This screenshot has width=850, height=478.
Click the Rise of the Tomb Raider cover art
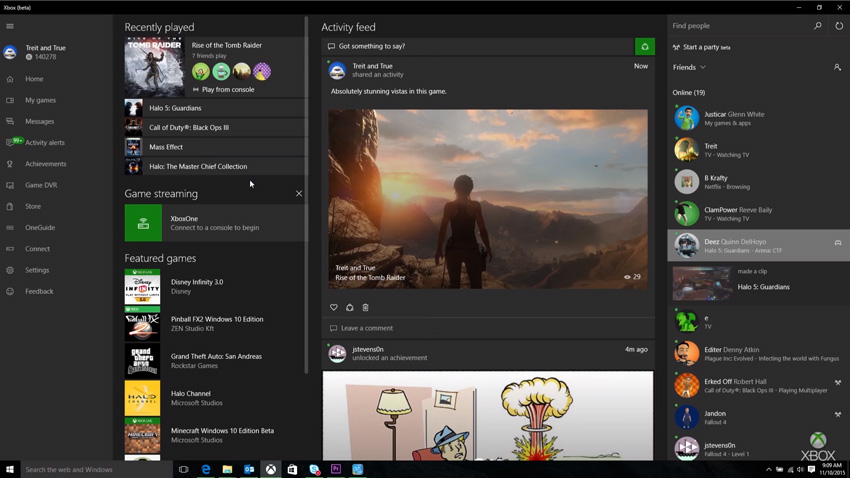(154, 67)
